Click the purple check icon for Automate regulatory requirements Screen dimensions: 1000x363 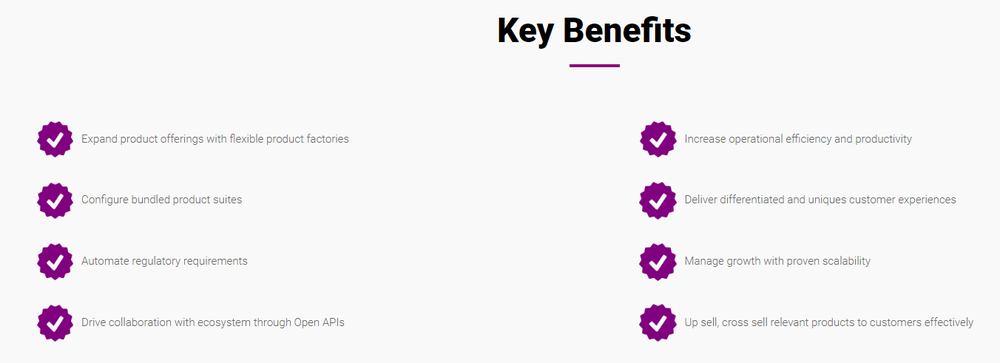[55, 262]
